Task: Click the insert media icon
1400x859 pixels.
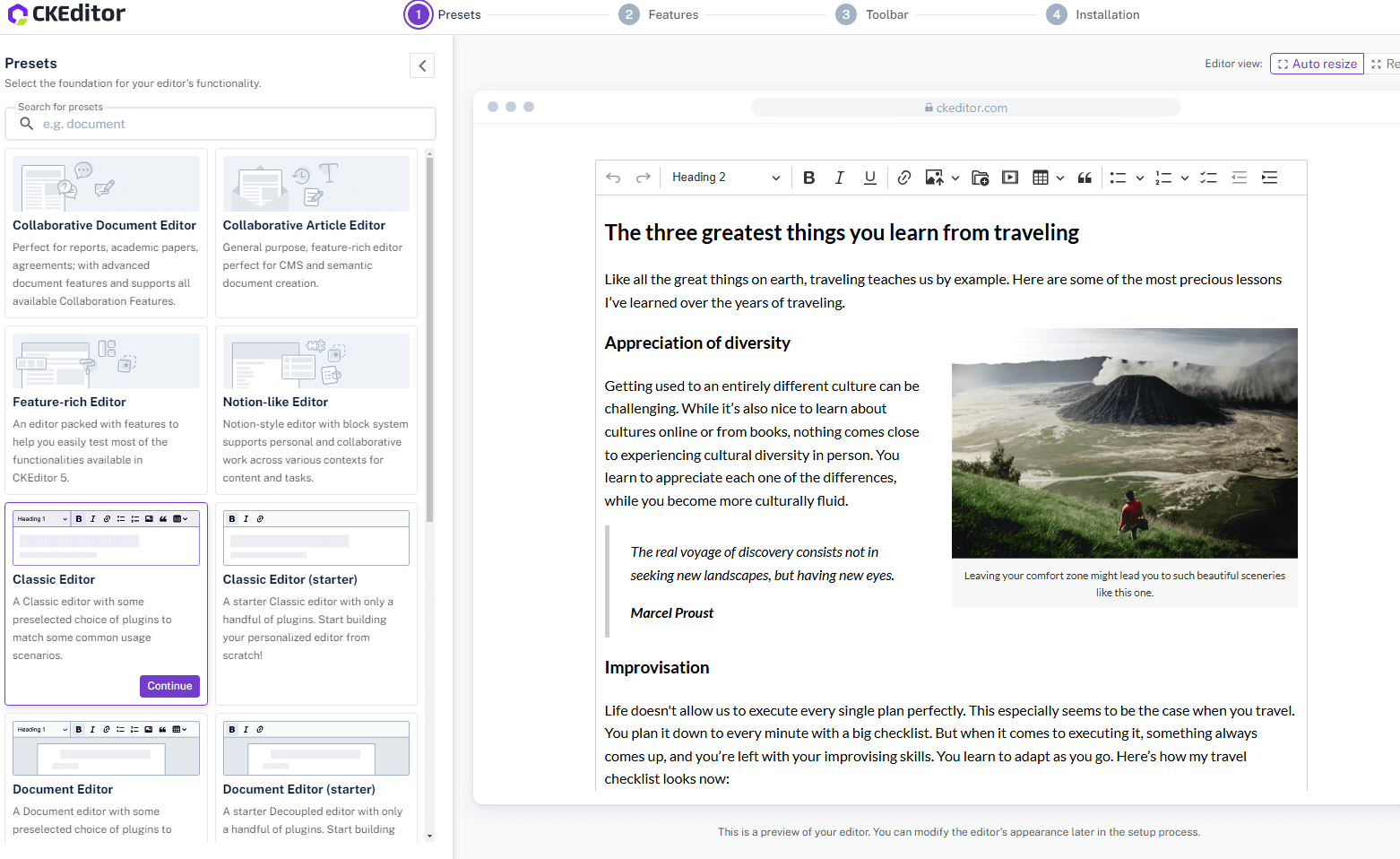Action: click(x=1010, y=178)
